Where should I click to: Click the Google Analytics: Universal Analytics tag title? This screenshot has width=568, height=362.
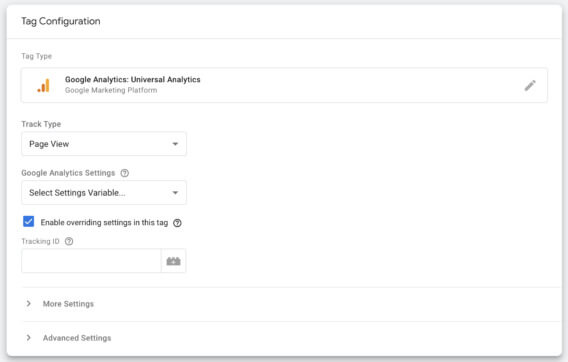pyautogui.click(x=133, y=79)
